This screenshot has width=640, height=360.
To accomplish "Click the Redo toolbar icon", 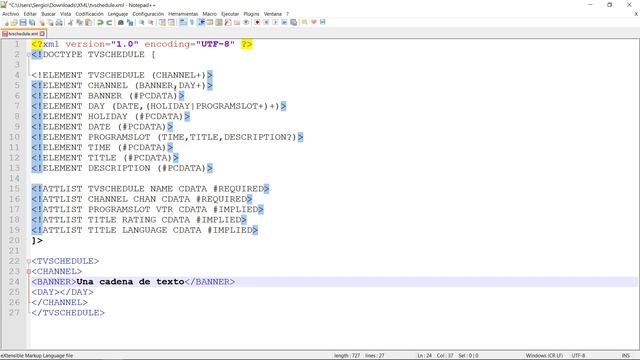I will pyautogui.click(x=109, y=22).
